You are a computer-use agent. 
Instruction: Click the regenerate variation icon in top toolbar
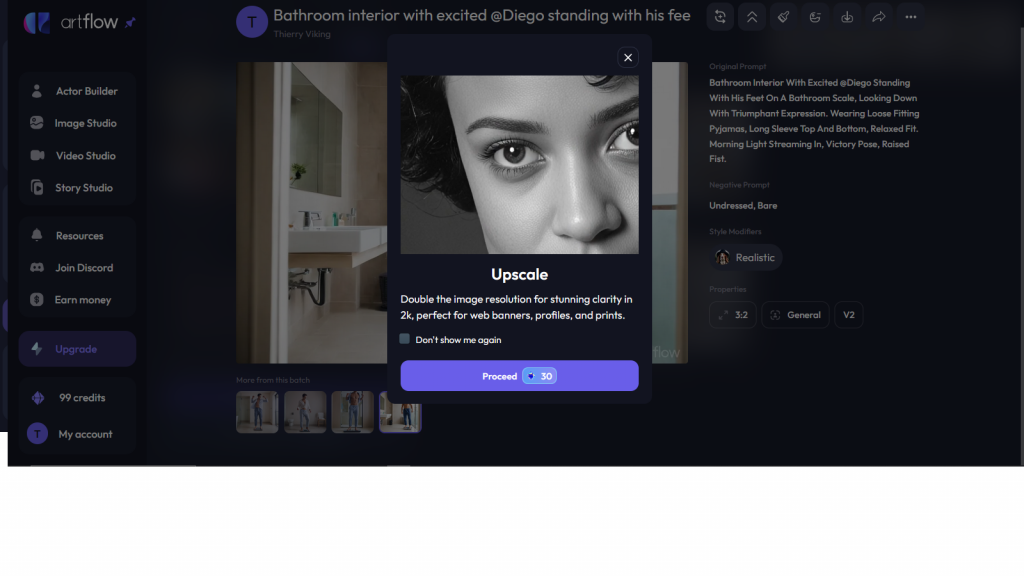click(720, 17)
